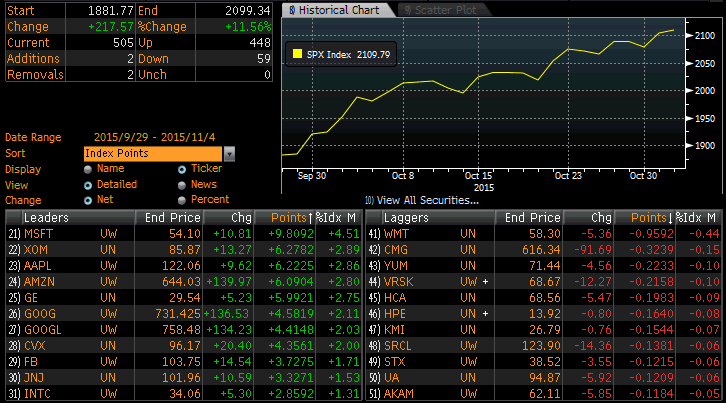Open the GOOG leader row
The image size is (726, 403).
[184, 314]
